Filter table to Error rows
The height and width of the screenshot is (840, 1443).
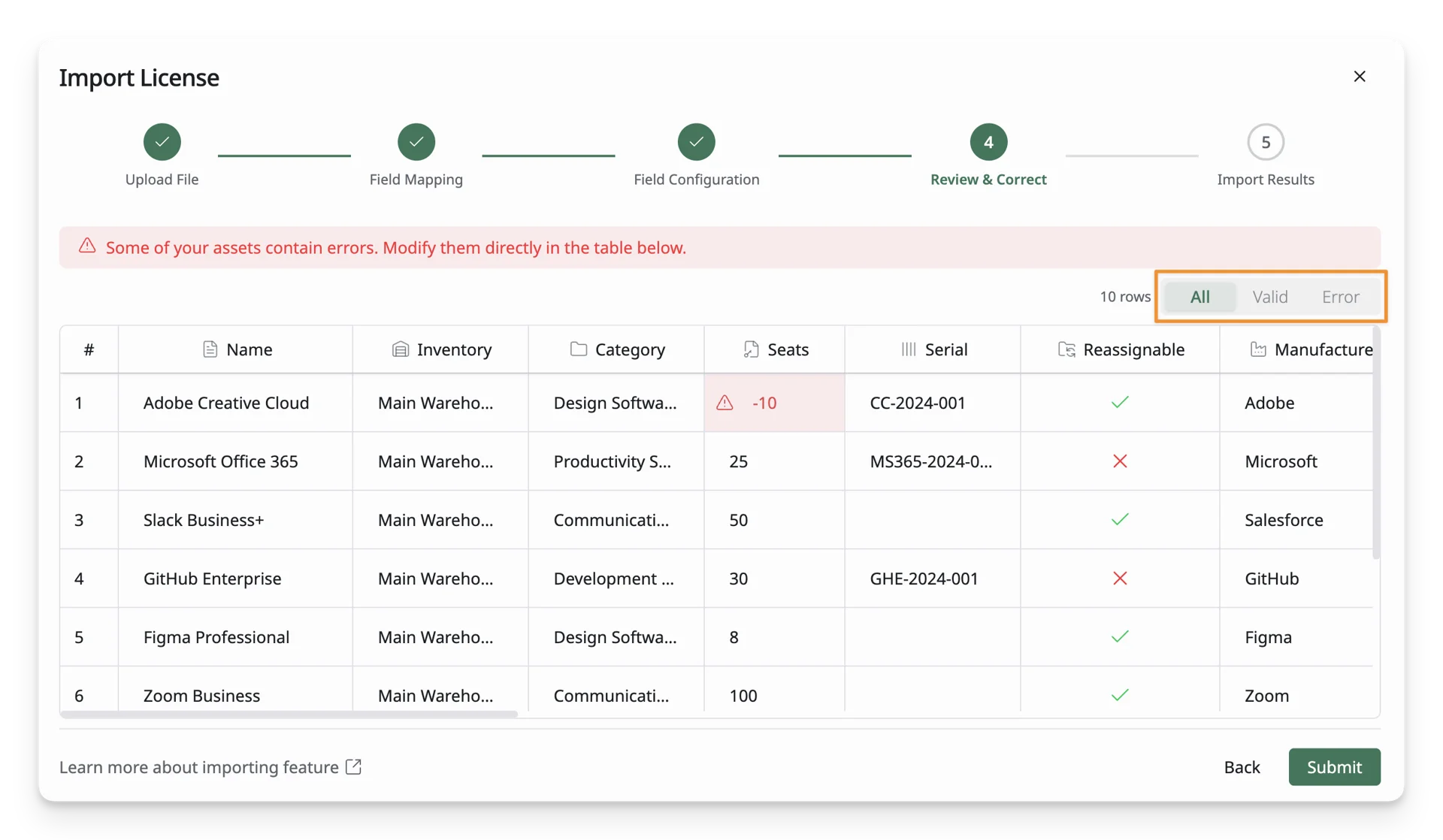(x=1341, y=297)
